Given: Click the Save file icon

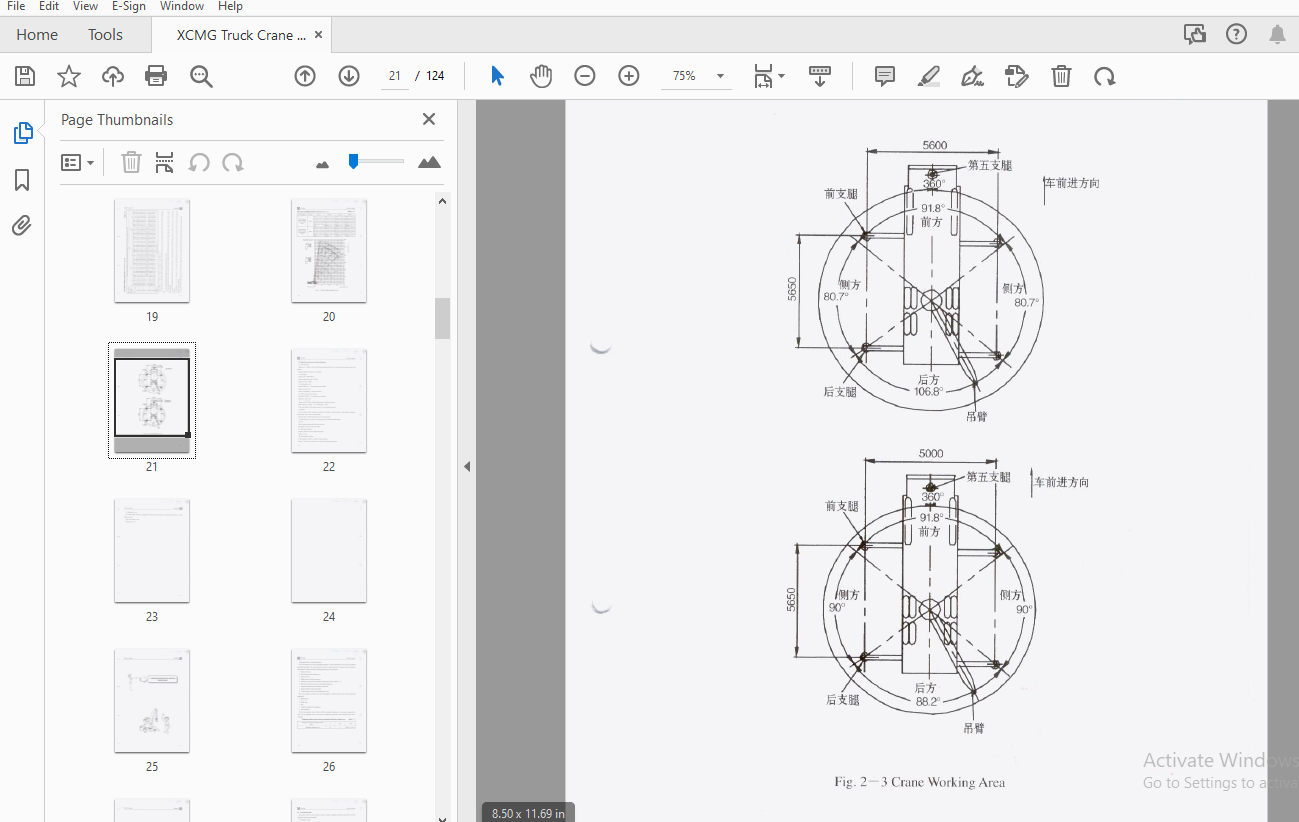Looking at the screenshot, I should click(25, 76).
